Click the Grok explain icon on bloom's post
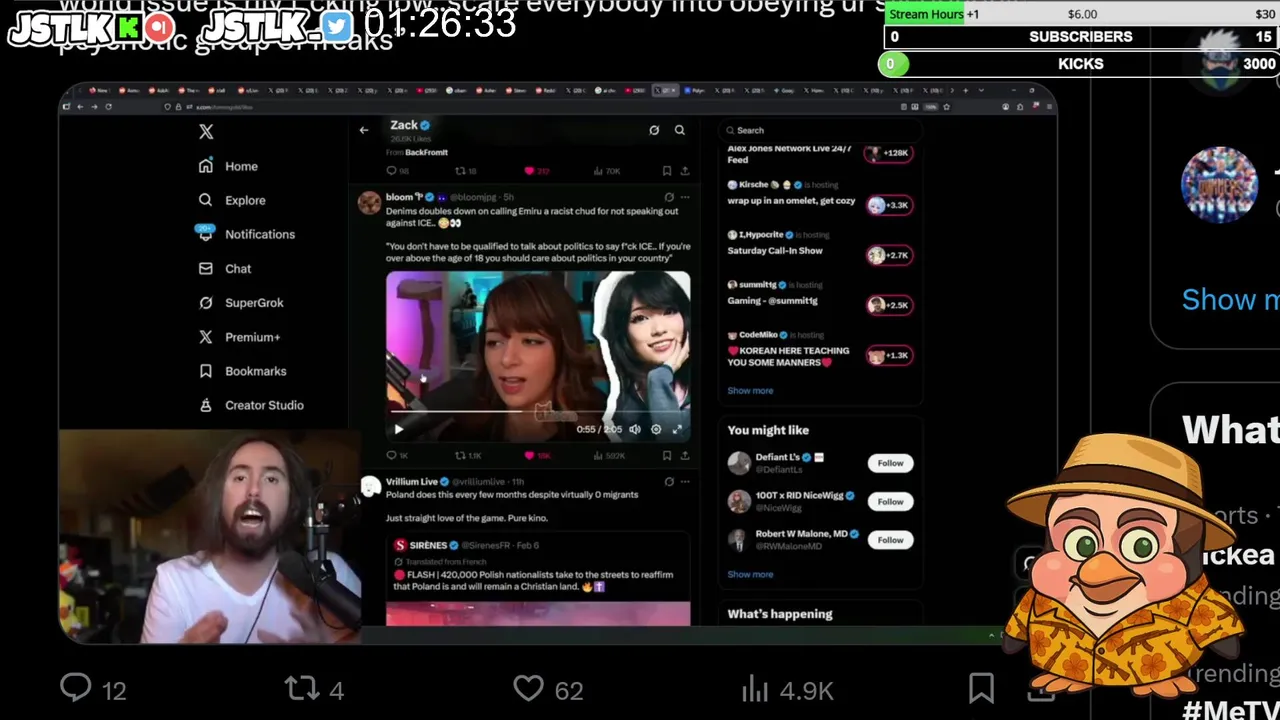Screen dimensions: 1280x720 click(x=669, y=197)
